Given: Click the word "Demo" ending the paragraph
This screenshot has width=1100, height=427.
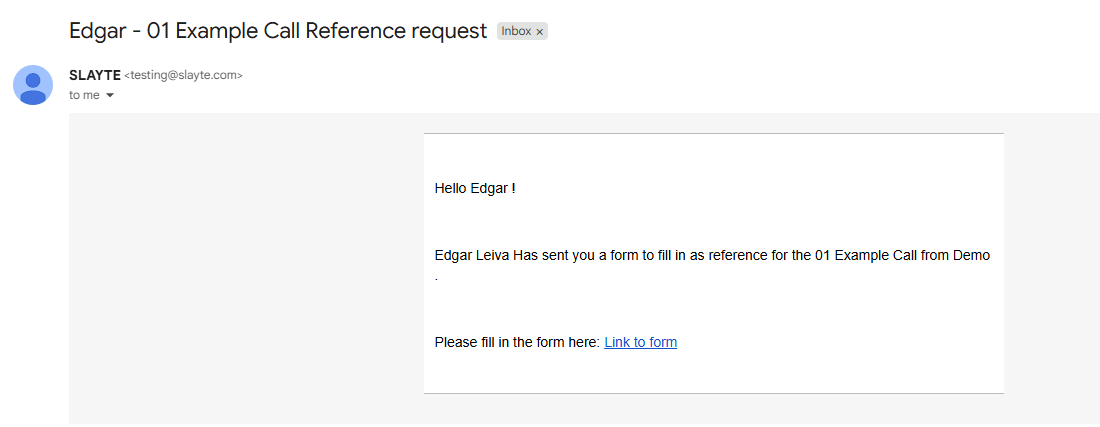Looking at the screenshot, I should (972, 255).
